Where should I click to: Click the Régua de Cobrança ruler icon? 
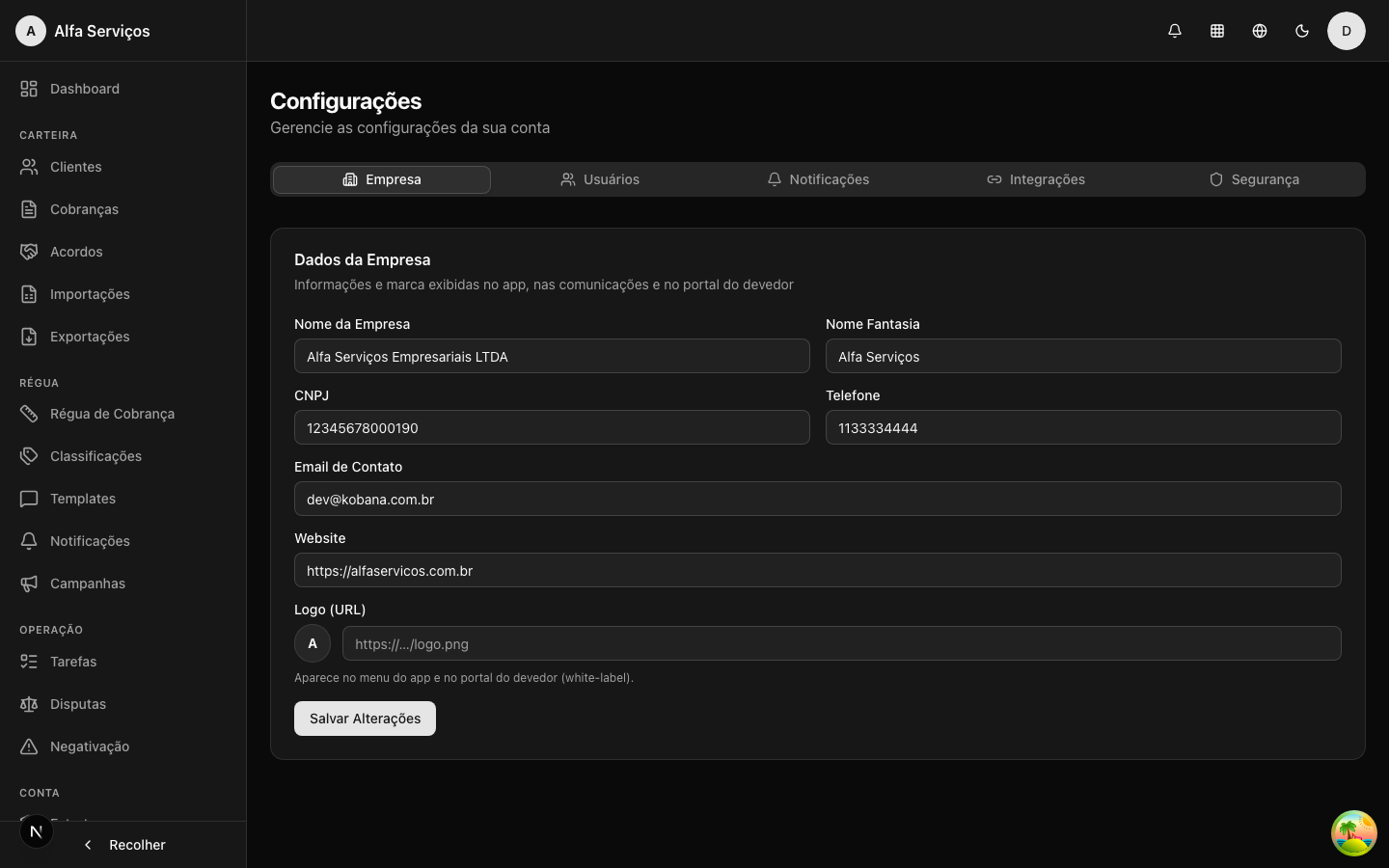pyautogui.click(x=29, y=414)
